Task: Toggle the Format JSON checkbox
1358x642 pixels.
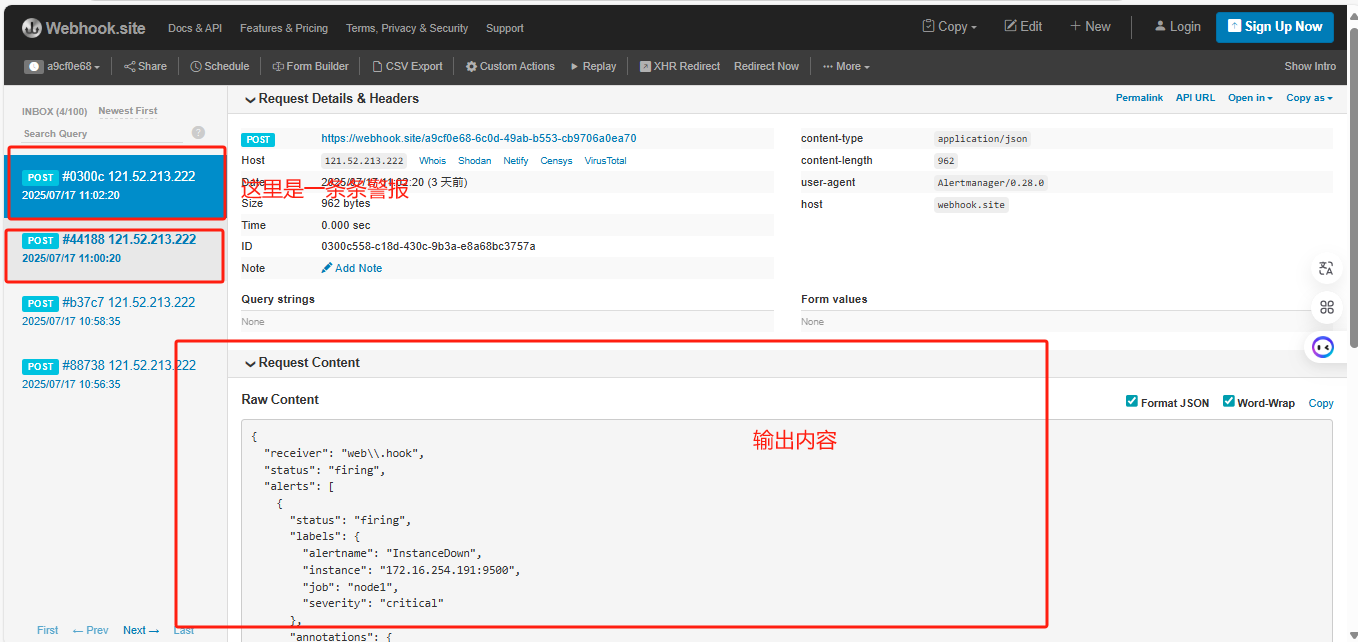Action: 1131,402
